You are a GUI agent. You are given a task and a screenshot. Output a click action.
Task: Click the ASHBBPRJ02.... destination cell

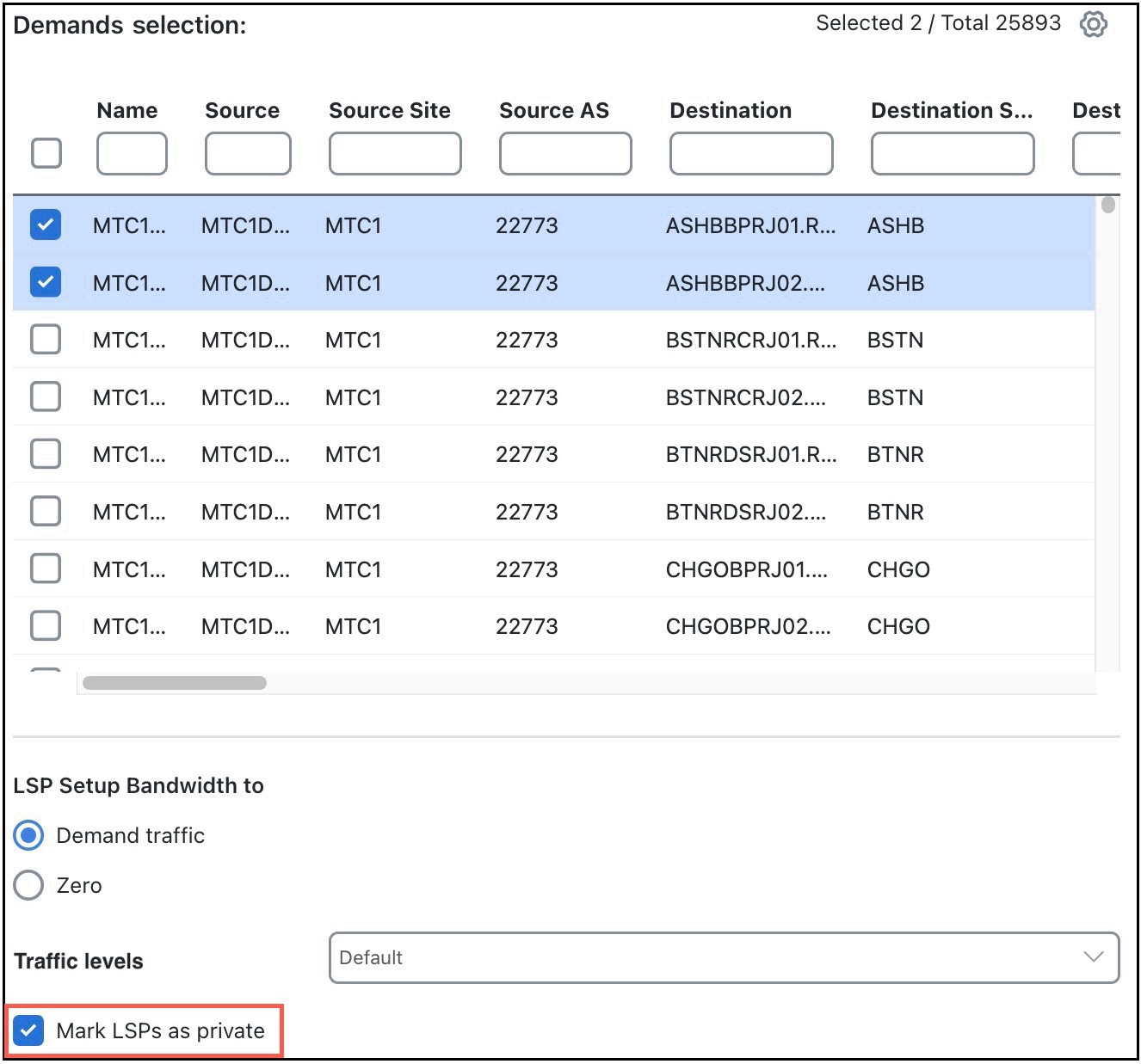746,283
